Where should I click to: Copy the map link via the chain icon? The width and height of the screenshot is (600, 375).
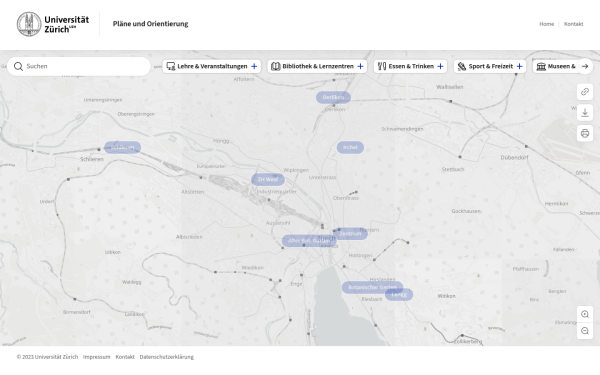click(x=585, y=92)
